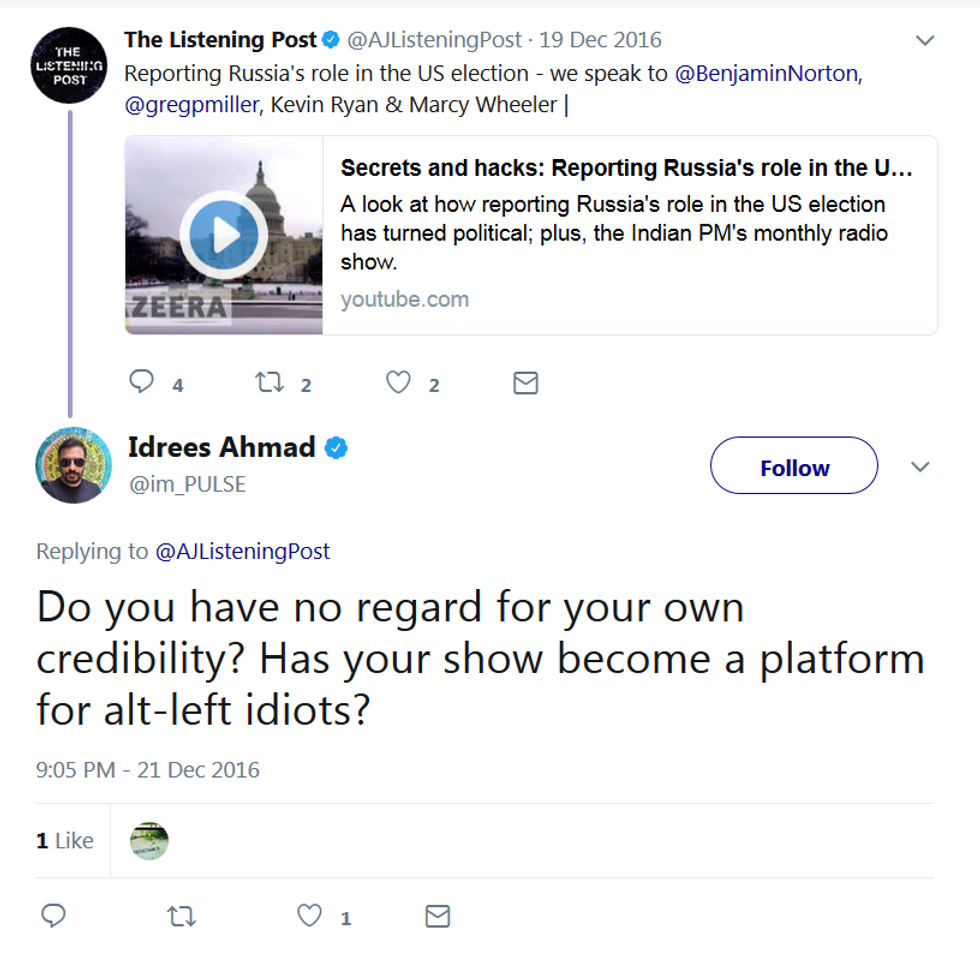
Task: View avatar of user who liked tweet
Action: [x=149, y=841]
